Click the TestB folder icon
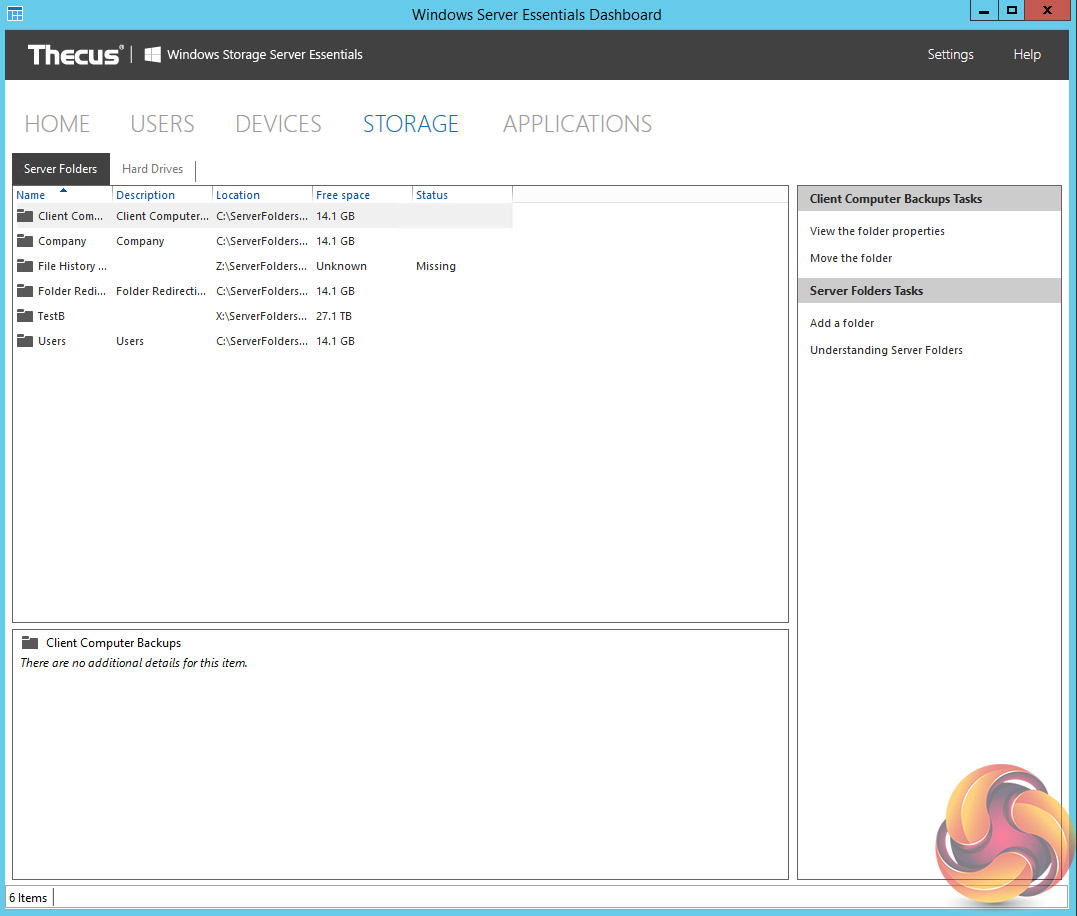Image resolution: width=1077 pixels, height=916 pixels. coord(25,316)
